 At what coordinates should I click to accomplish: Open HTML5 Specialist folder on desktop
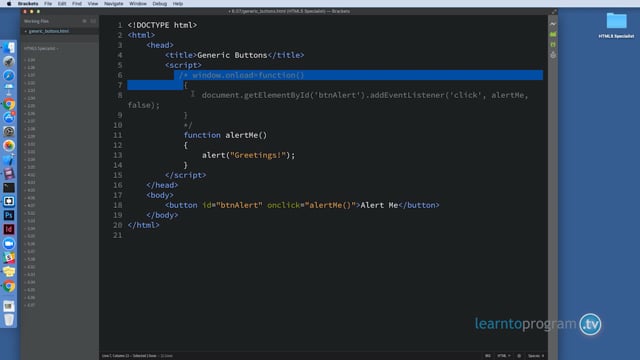pos(616,25)
